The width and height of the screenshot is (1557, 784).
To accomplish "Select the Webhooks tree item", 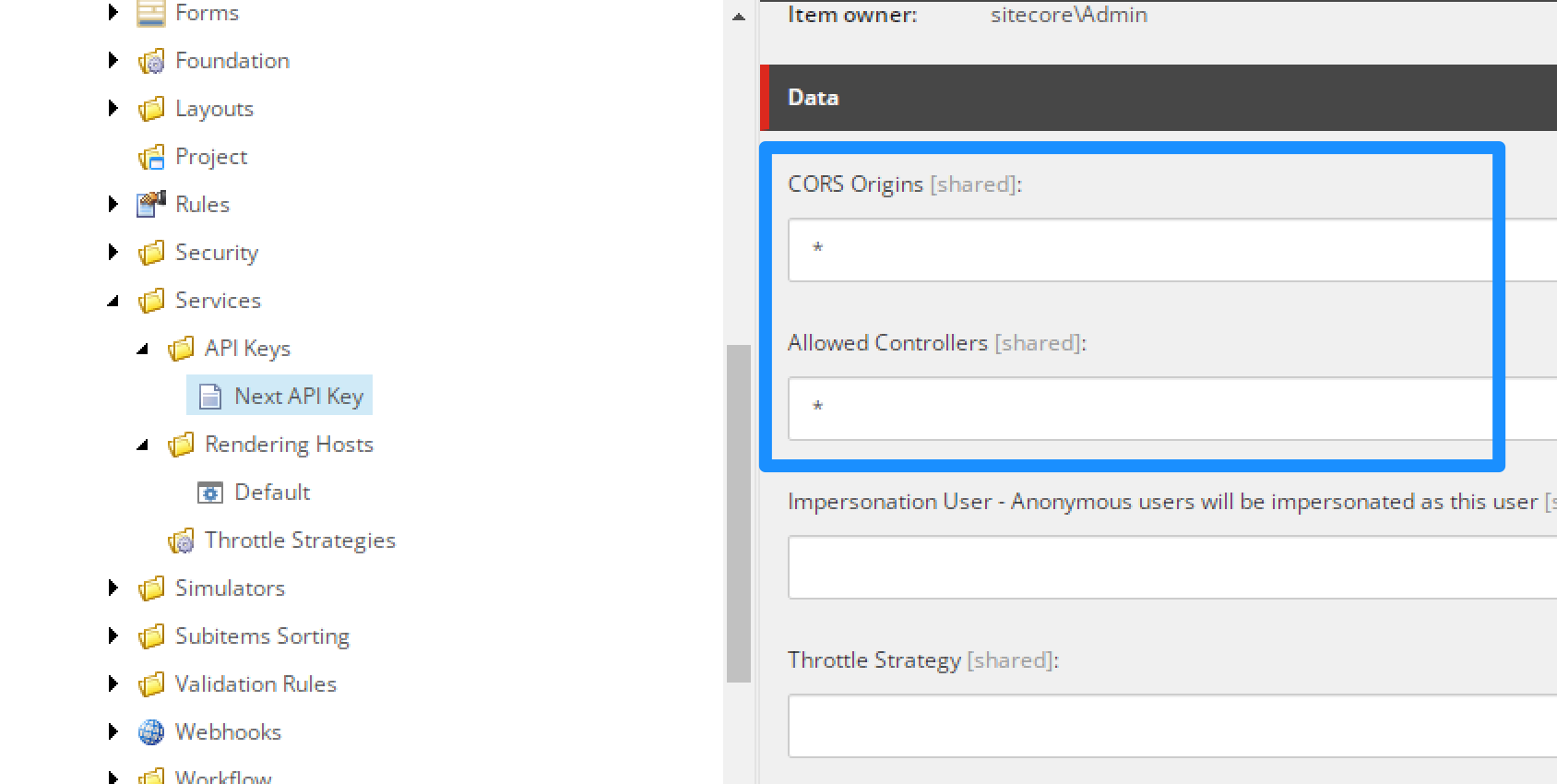I will coord(228,732).
